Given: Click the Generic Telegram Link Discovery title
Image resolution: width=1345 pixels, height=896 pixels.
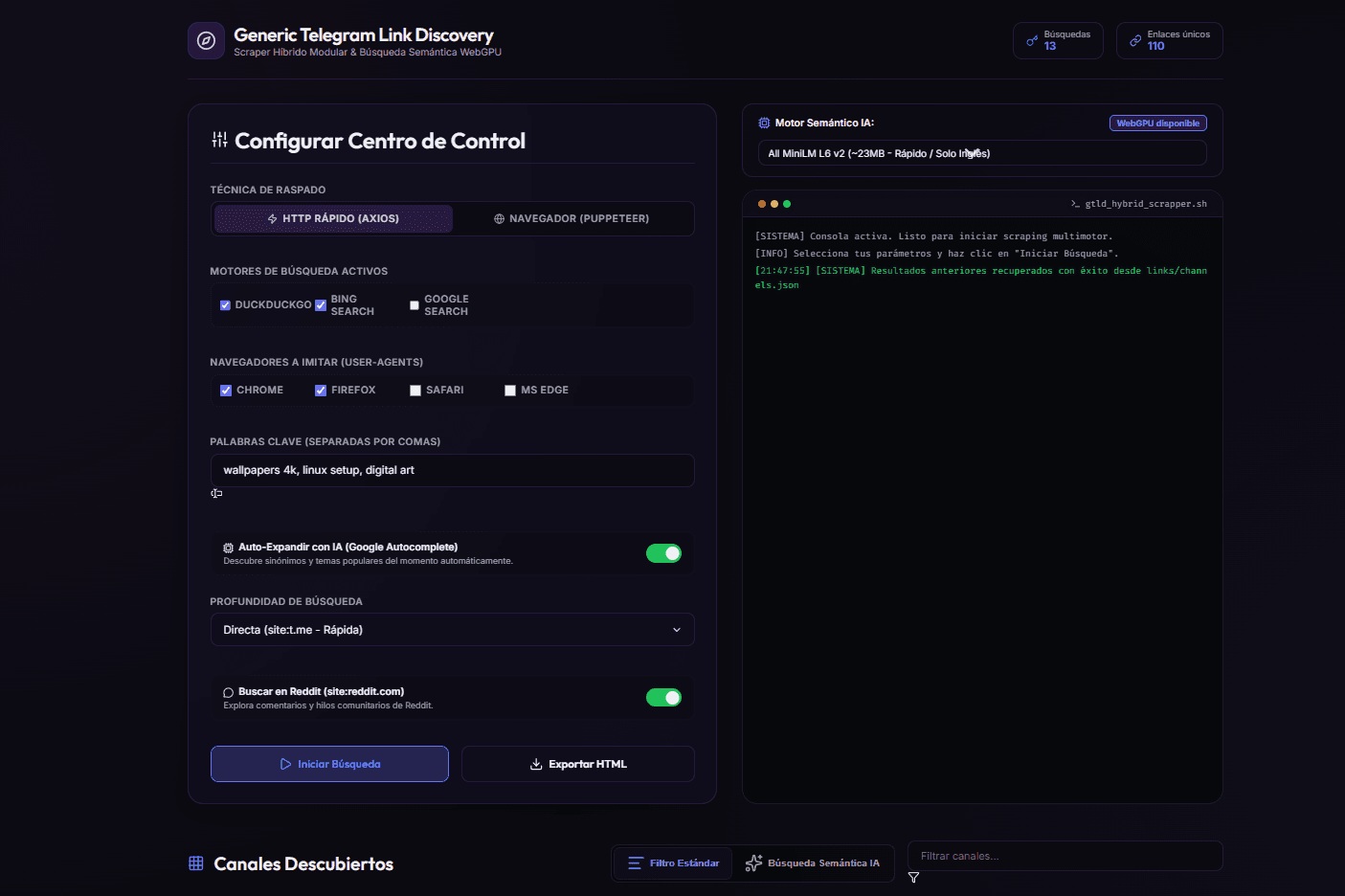Looking at the screenshot, I should tap(364, 35).
